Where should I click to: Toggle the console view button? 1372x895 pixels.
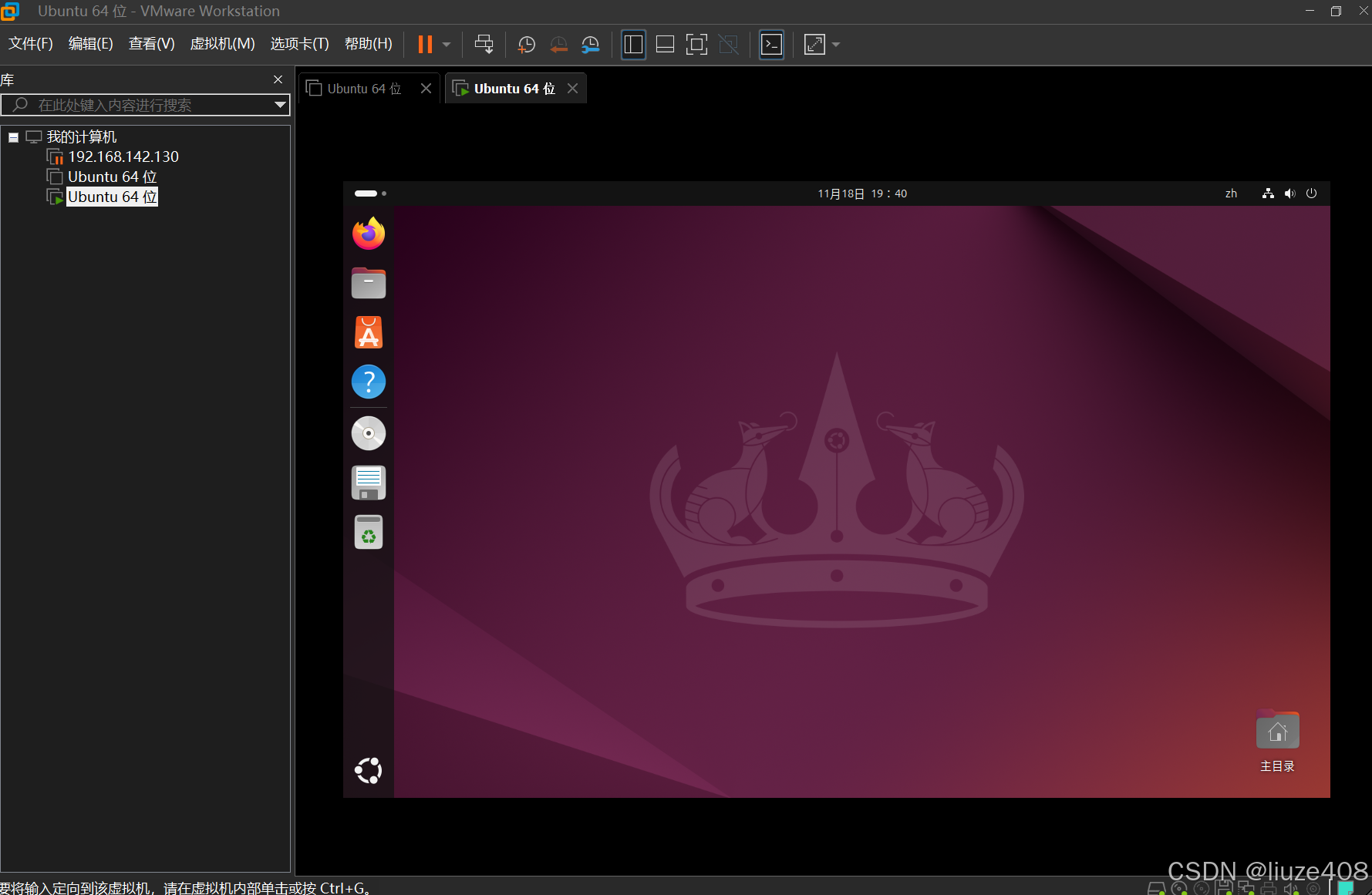click(x=772, y=44)
